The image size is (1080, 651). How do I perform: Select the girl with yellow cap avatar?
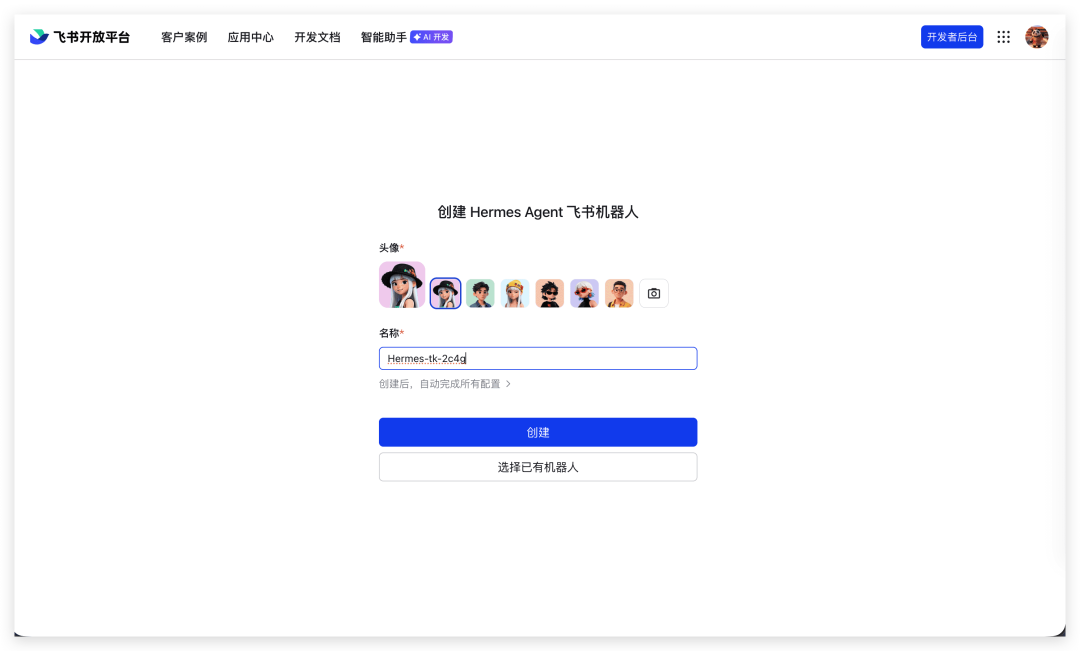point(515,293)
